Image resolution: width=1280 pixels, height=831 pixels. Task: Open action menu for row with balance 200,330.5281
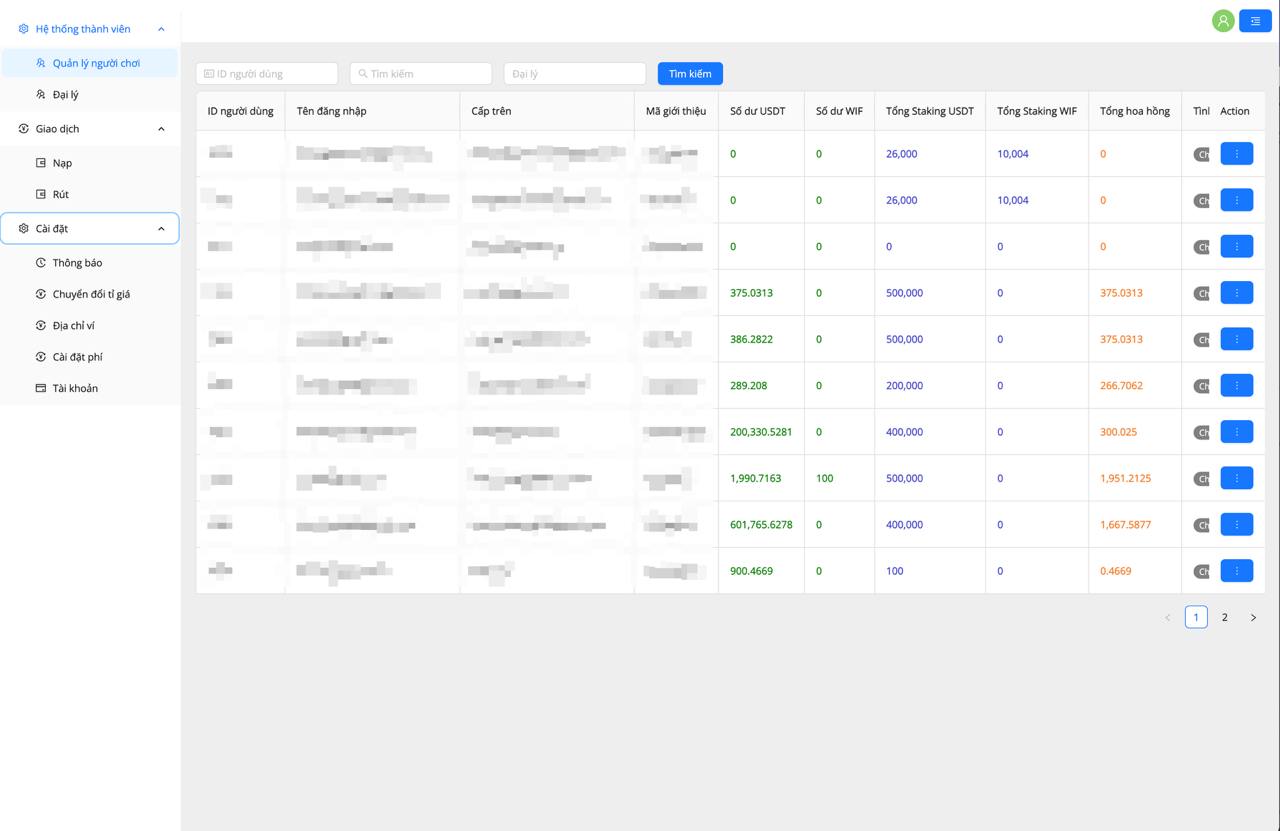click(1237, 432)
